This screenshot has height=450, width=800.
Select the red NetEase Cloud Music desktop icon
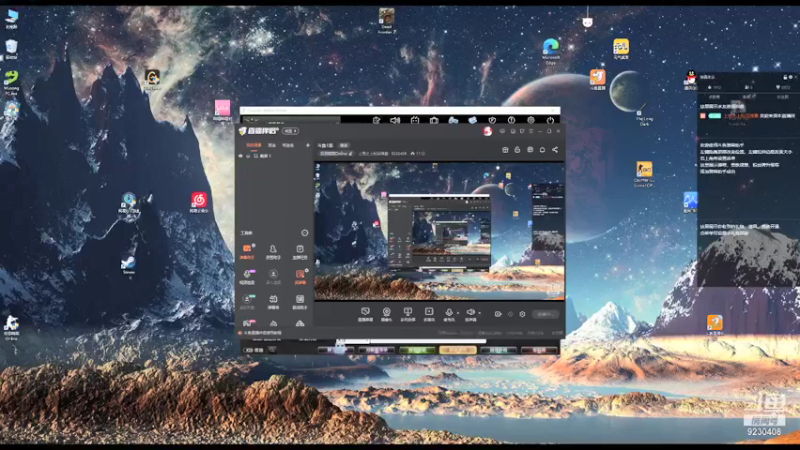pyautogui.click(x=199, y=201)
